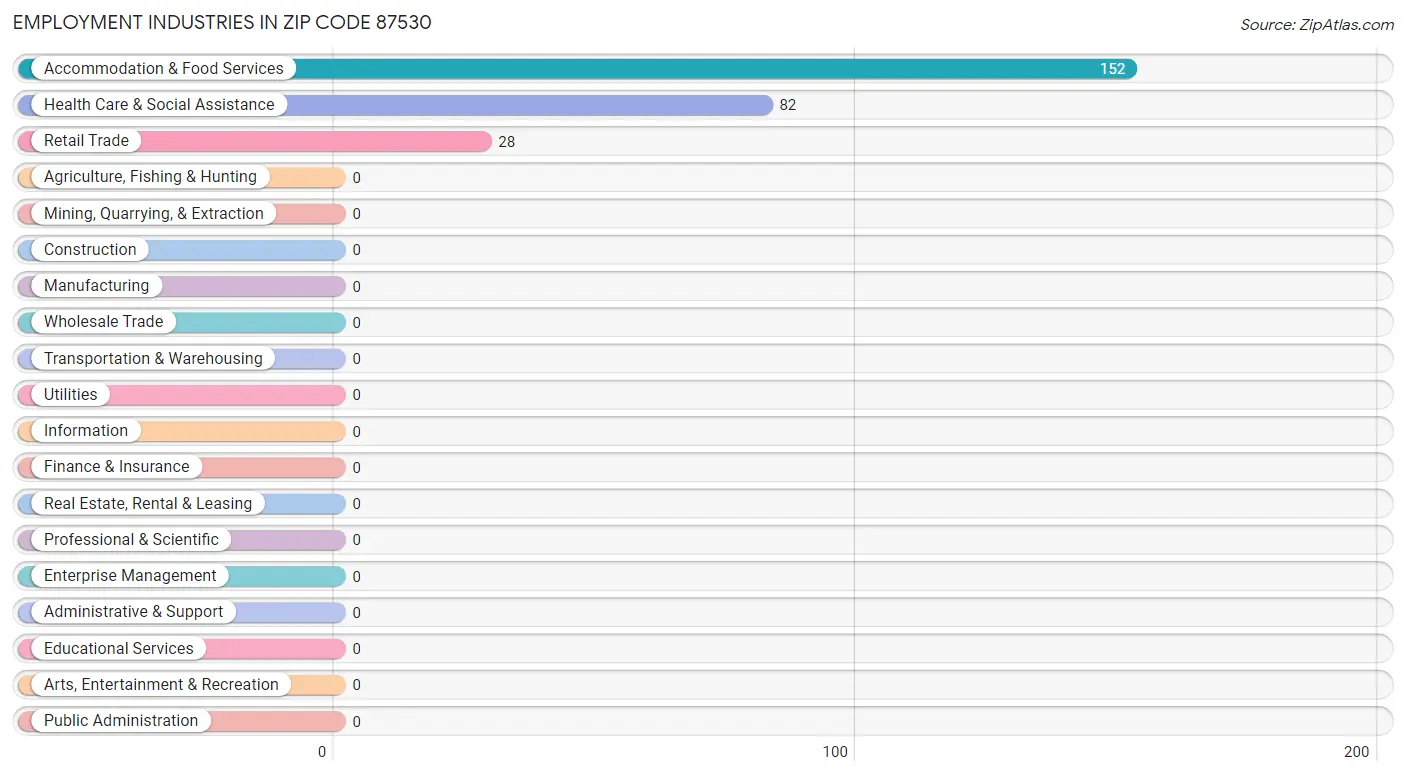Select the Health Care & Social Assistance label

pyautogui.click(x=159, y=104)
